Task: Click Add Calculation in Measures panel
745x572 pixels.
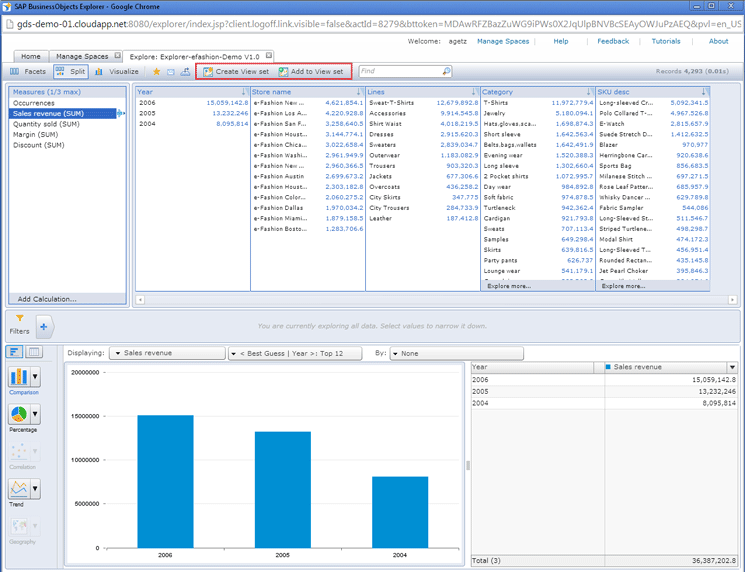Action: pos(47,299)
